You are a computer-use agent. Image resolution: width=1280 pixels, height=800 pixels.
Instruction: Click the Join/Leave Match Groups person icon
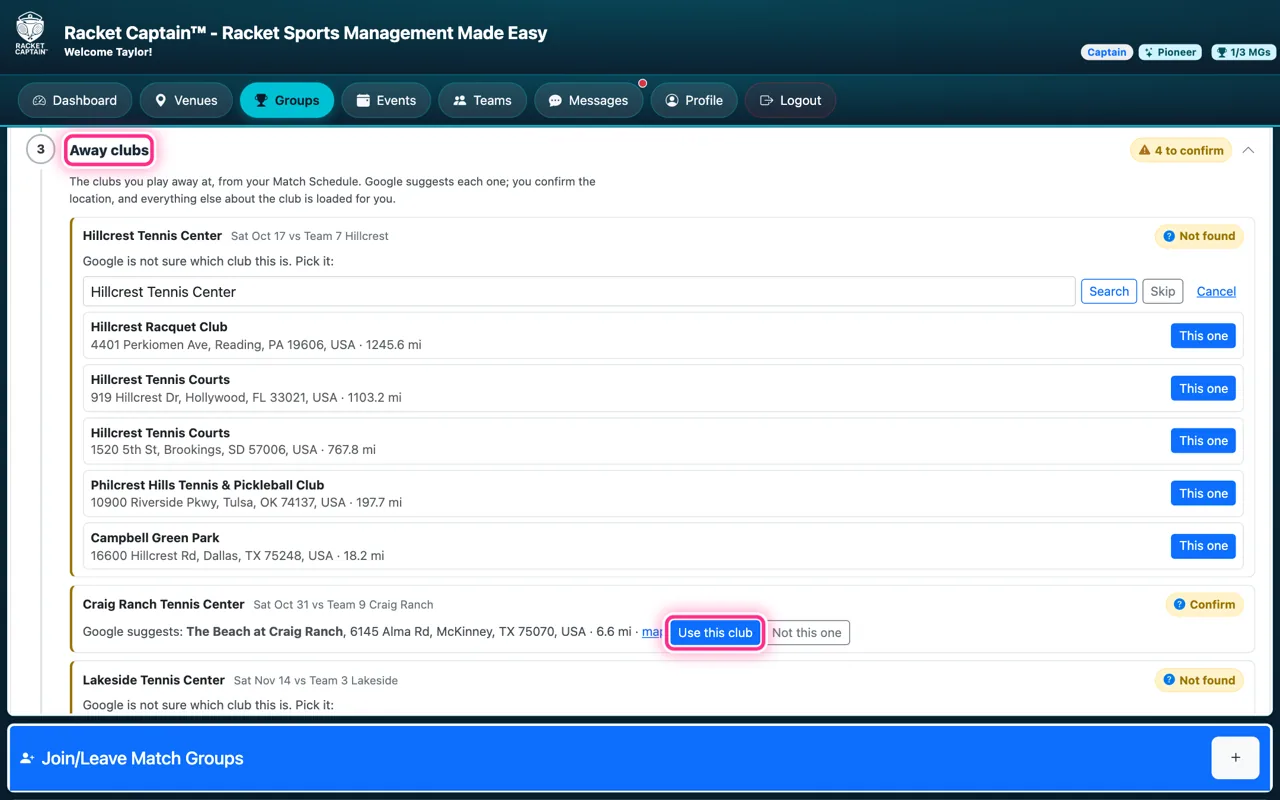point(27,758)
